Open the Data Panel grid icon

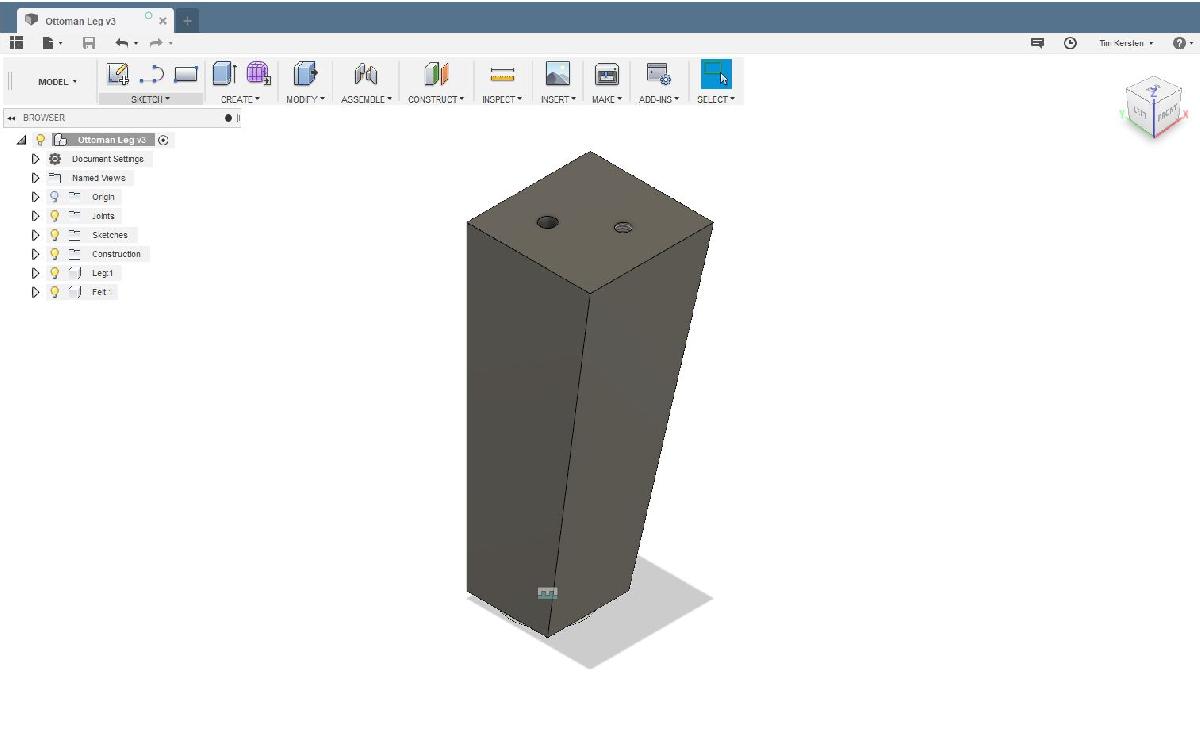(x=16, y=43)
